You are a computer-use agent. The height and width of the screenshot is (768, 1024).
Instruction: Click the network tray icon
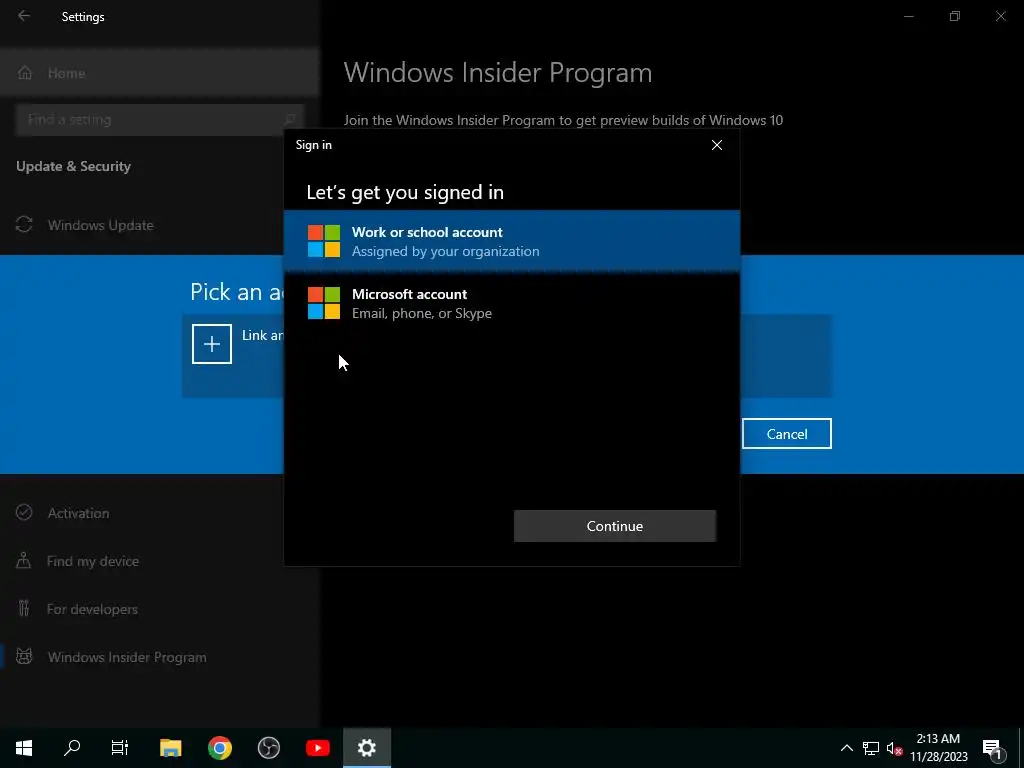[871, 748]
